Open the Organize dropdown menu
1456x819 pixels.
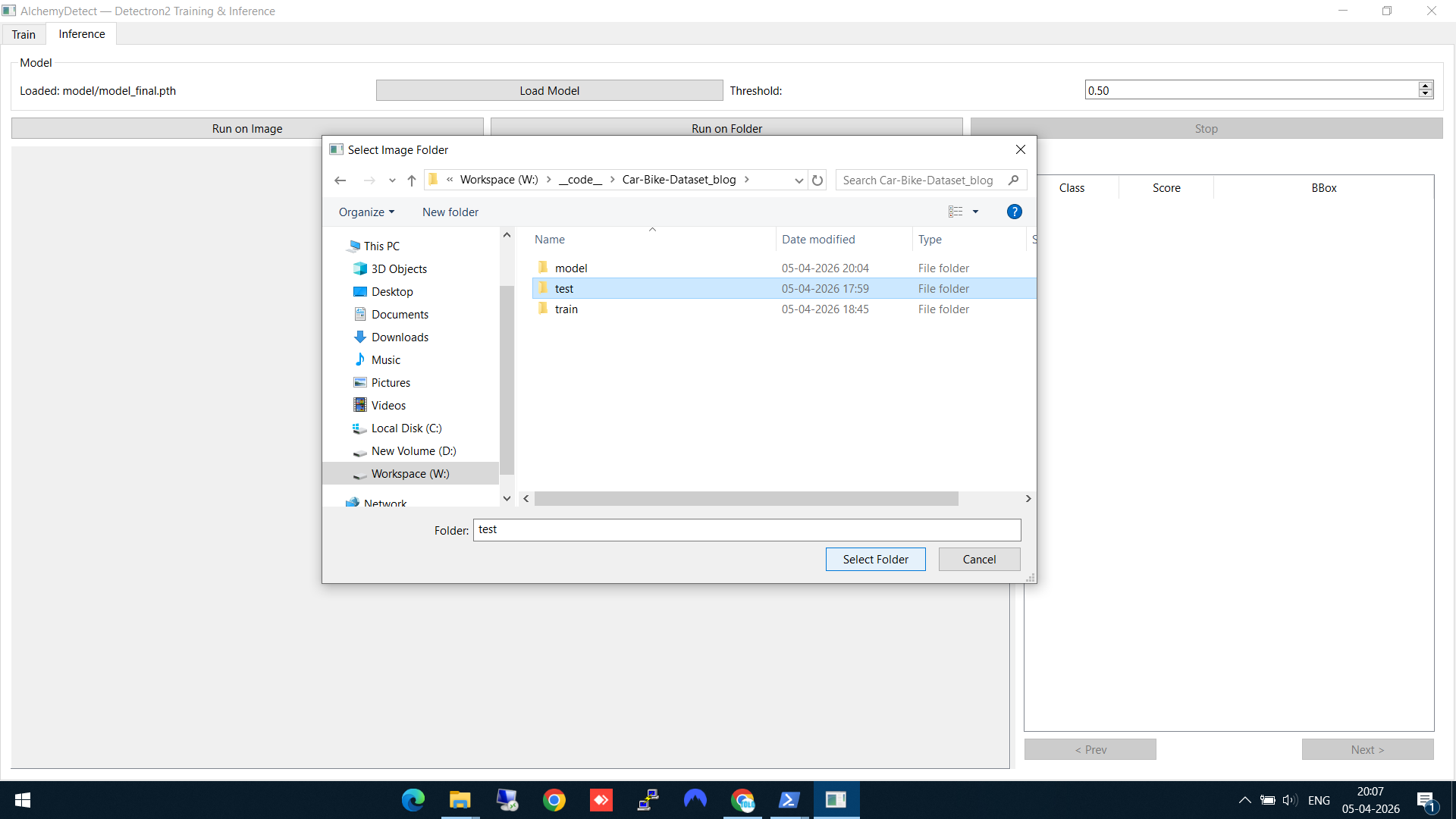tap(366, 212)
